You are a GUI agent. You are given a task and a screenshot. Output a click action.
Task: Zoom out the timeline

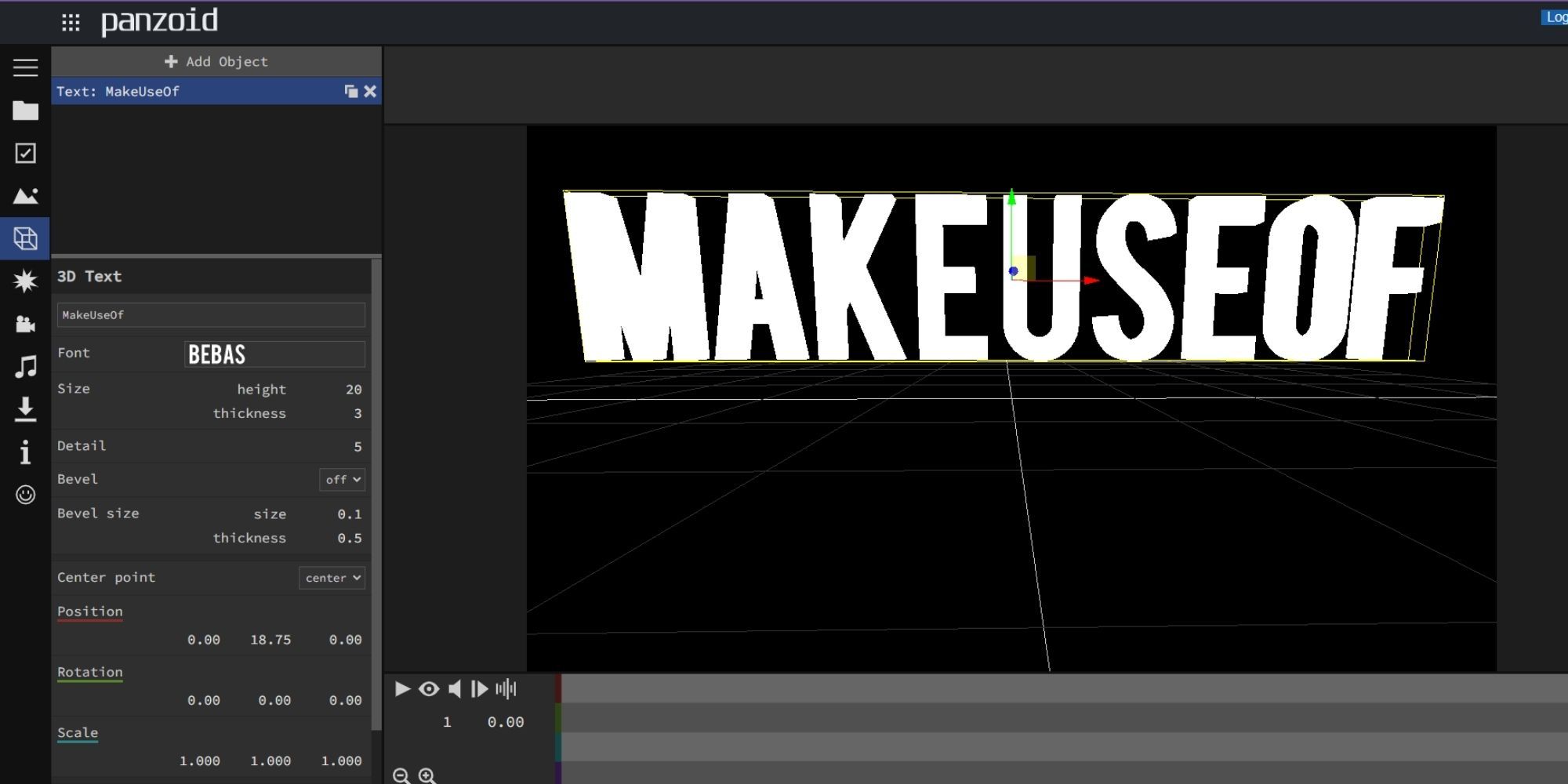[401, 776]
